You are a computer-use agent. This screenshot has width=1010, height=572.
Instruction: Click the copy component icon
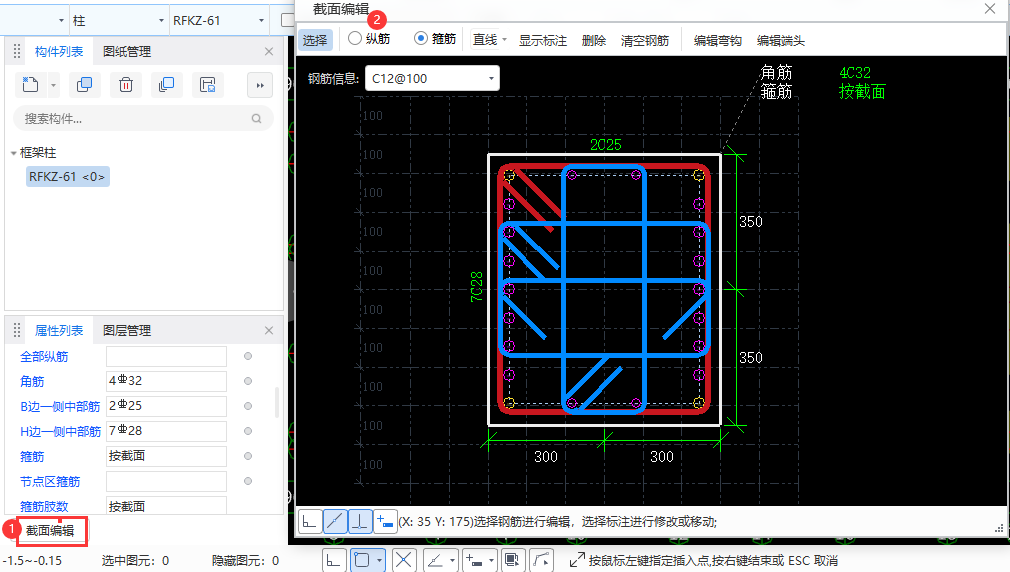point(84,84)
